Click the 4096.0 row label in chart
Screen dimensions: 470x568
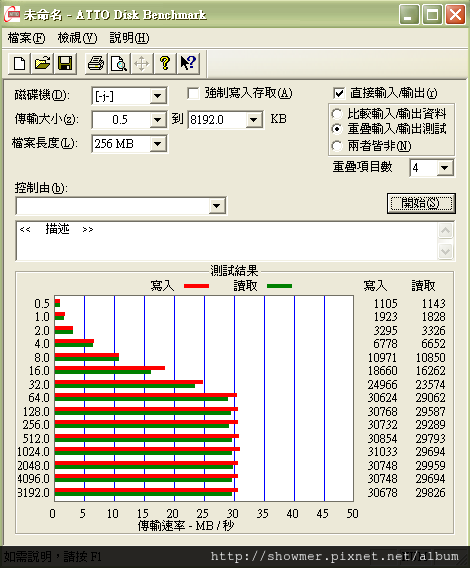[x=33, y=479]
